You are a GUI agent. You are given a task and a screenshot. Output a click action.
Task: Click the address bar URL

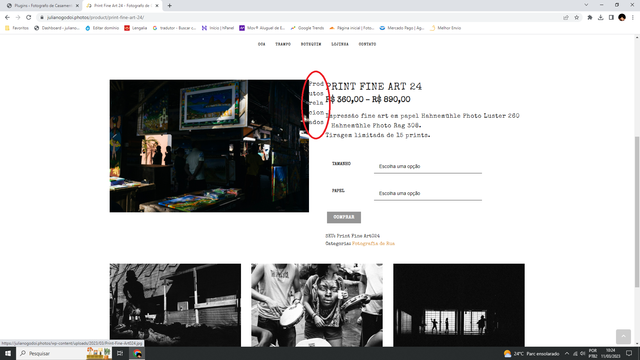96,18
